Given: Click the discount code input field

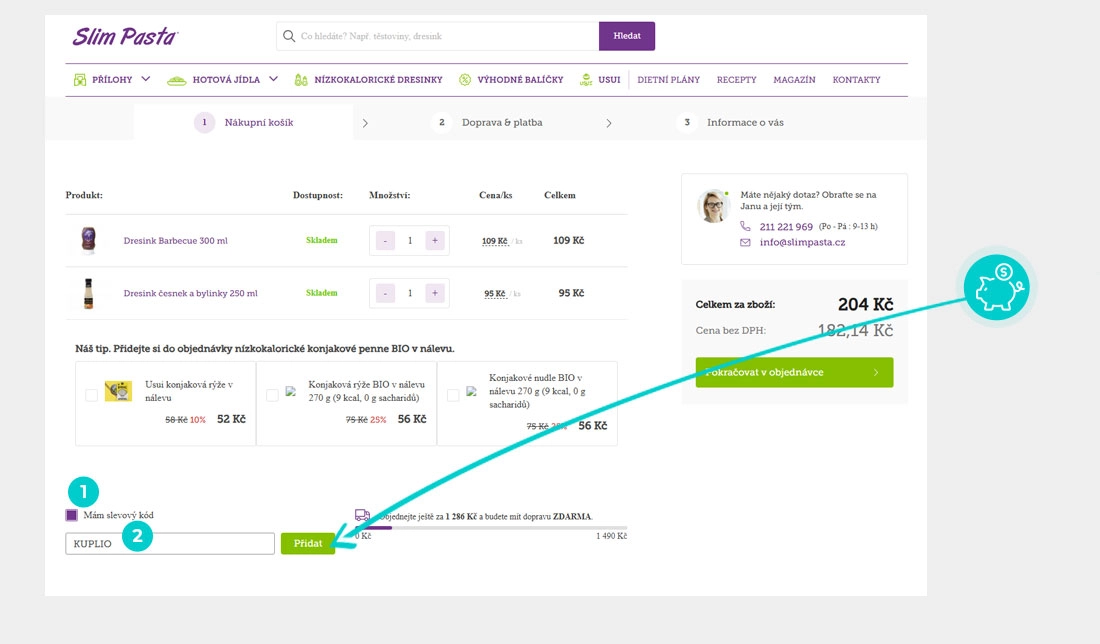Looking at the screenshot, I should (169, 544).
